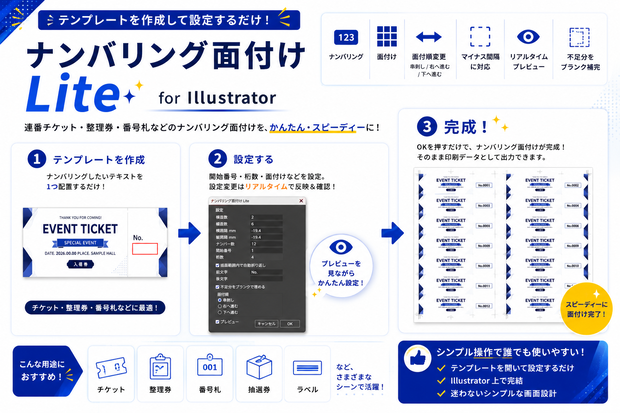Click the リアルタイム orange text
Viewport: 620px width, 413px height.
point(266,186)
